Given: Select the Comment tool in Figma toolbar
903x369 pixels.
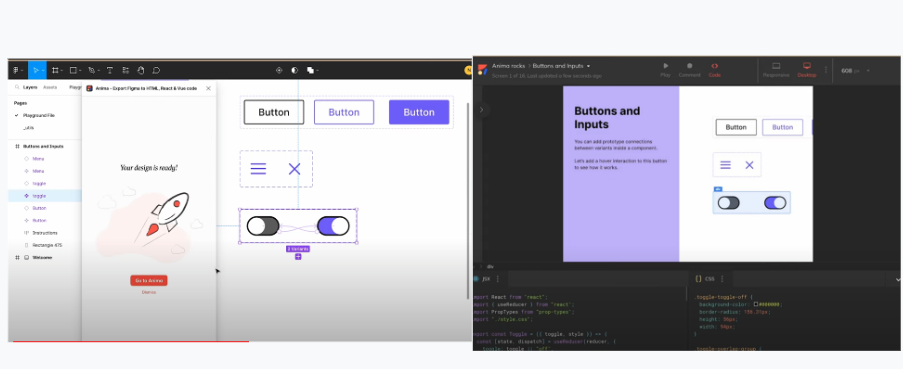Looking at the screenshot, I should 156,70.
